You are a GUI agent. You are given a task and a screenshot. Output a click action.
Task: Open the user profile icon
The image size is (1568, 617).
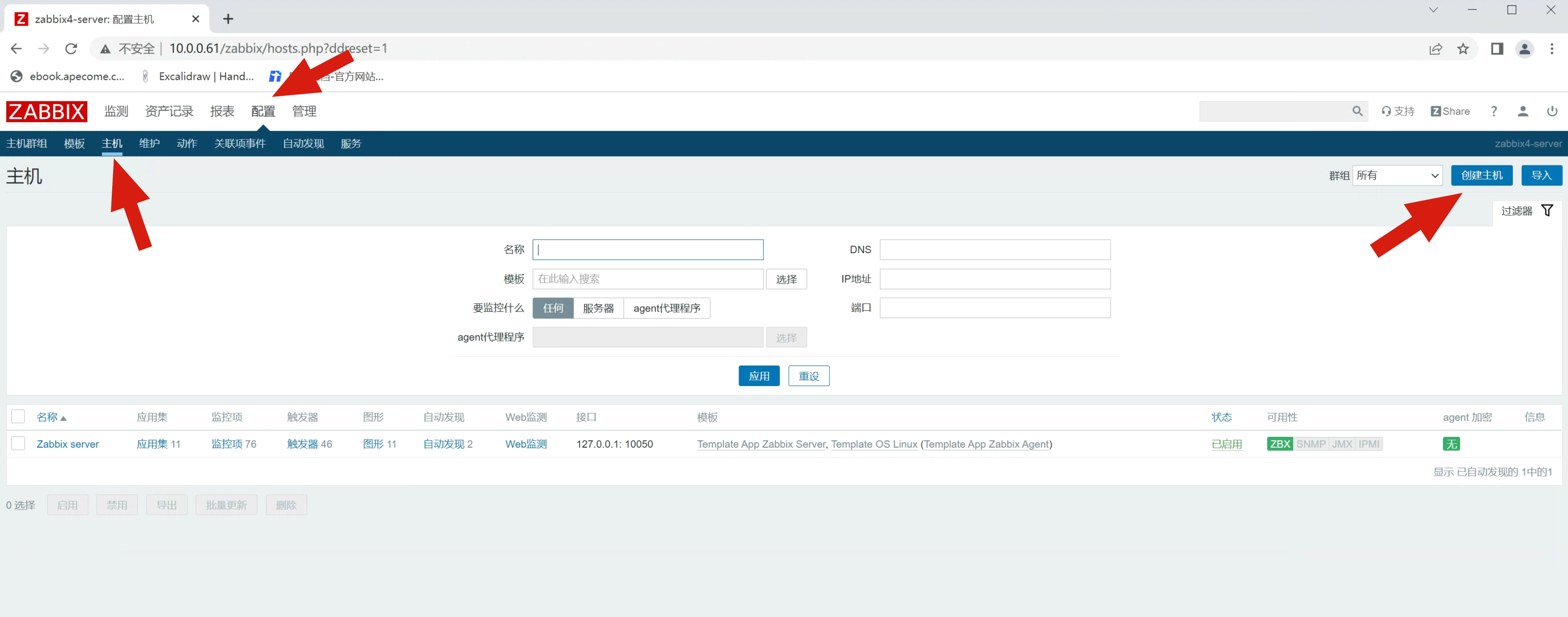[x=1523, y=111]
